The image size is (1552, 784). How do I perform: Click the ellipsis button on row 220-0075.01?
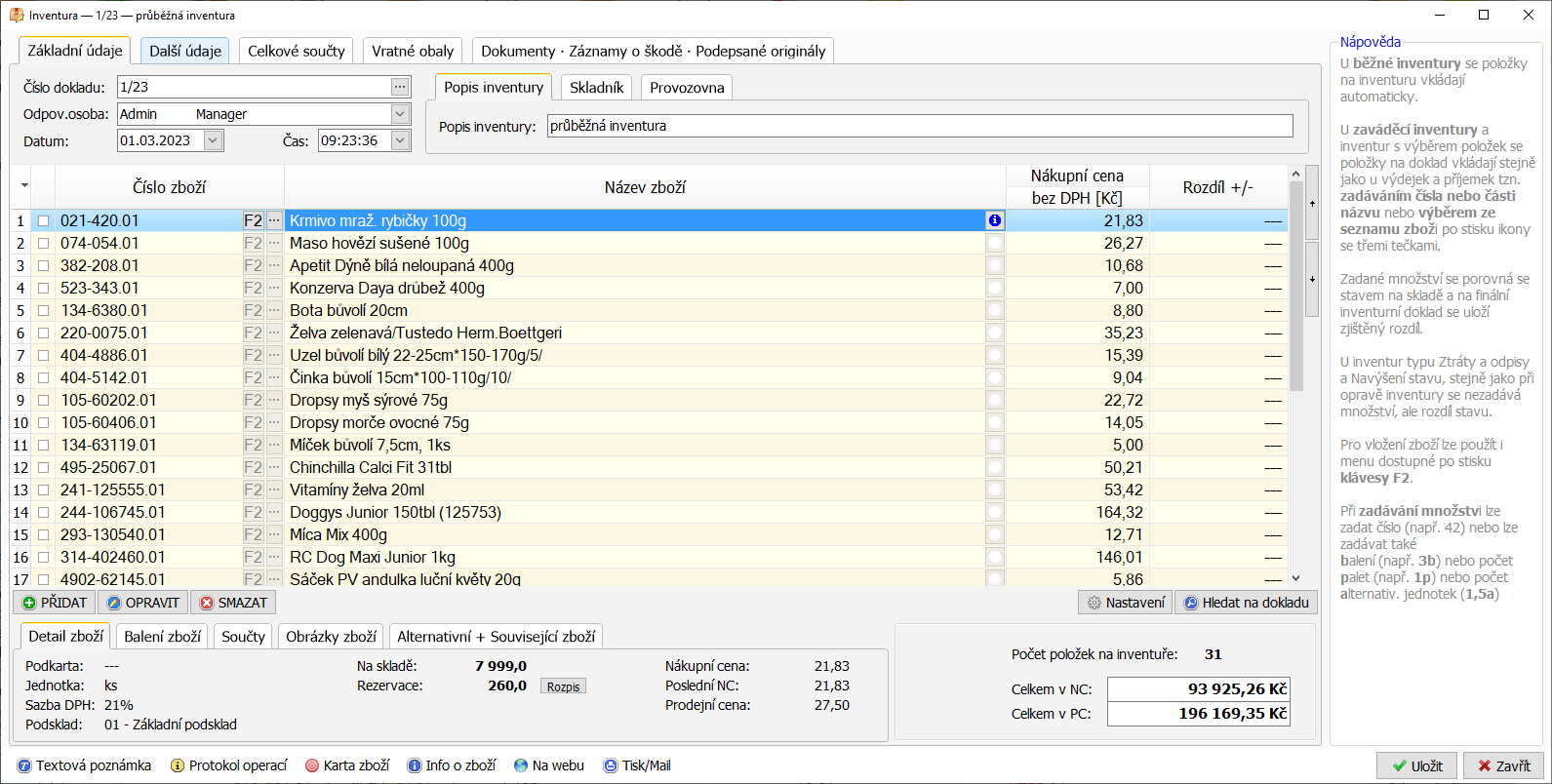(x=274, y=333)
